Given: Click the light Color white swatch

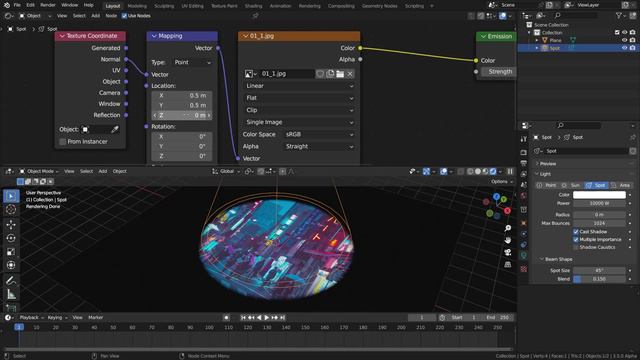Looking at the screenshot, I should [x=599, y=195].
